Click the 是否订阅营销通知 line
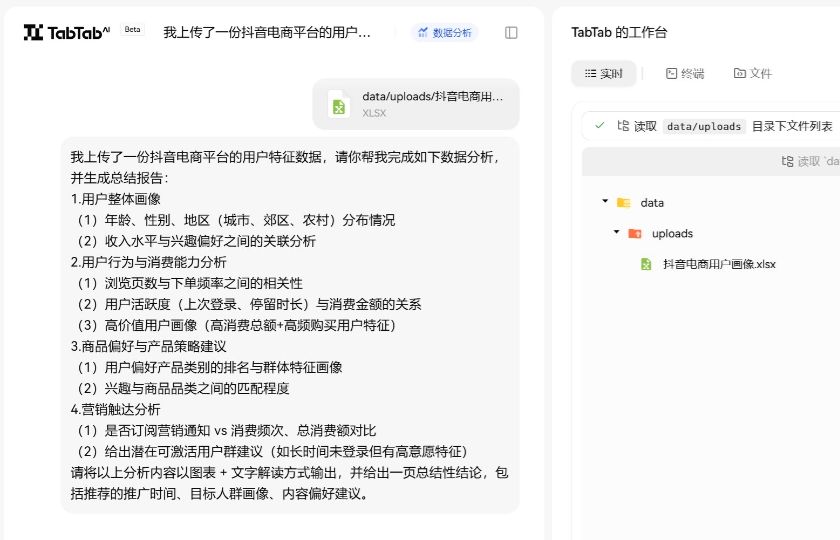Image resolution: width=840 pixels, height=540 pixels. pos(227,431)
